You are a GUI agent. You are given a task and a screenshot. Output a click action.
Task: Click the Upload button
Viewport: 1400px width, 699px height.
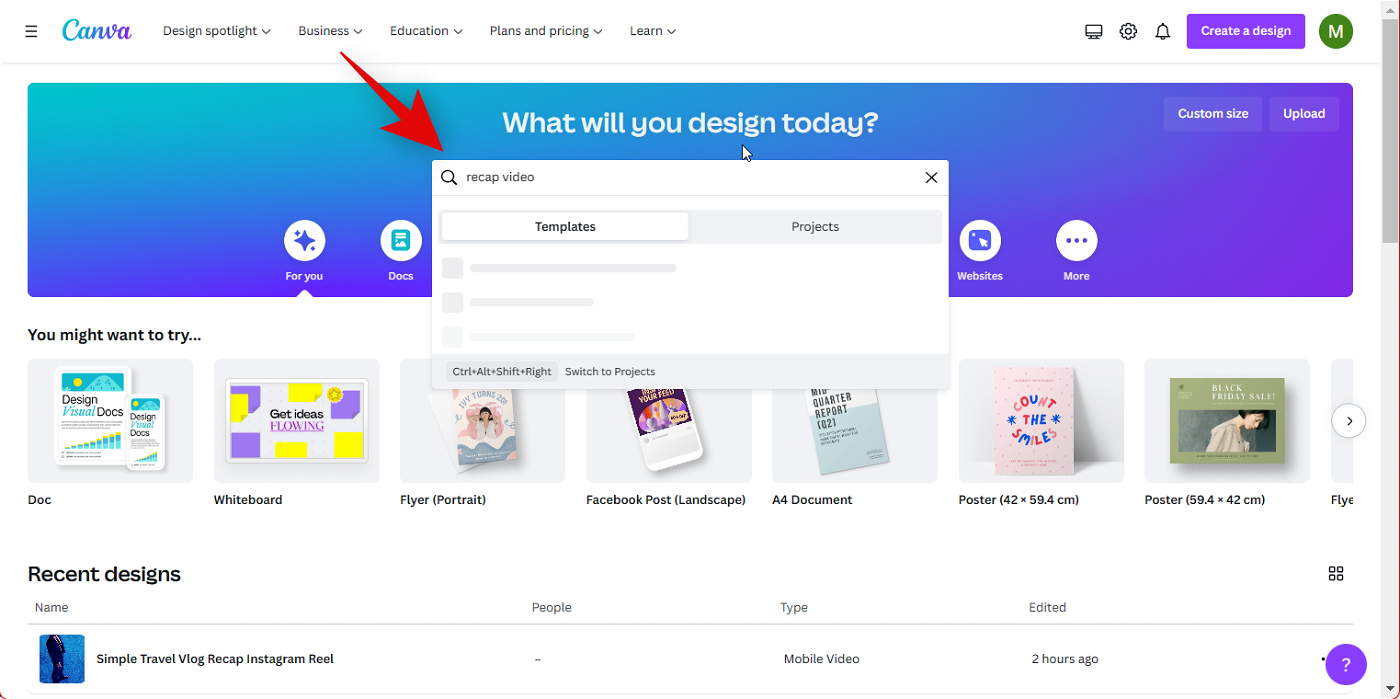click(x=1304, y=114)
